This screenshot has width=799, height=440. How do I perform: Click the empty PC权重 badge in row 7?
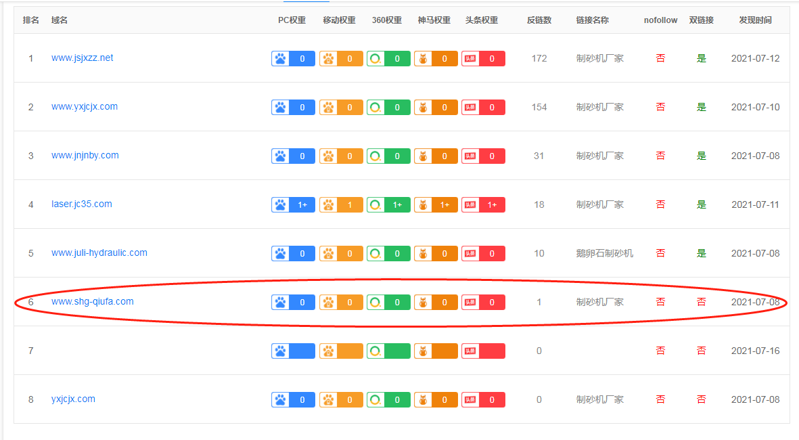point(293,351)
